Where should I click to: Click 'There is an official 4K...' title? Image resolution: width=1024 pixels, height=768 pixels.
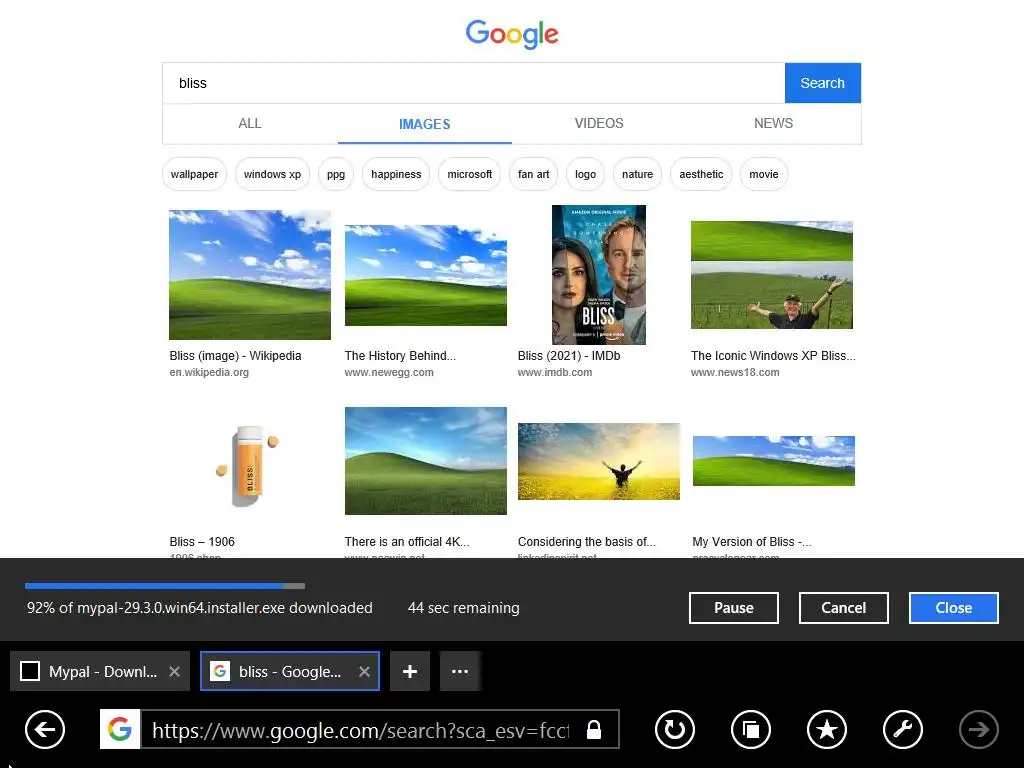tap(407, 542)
